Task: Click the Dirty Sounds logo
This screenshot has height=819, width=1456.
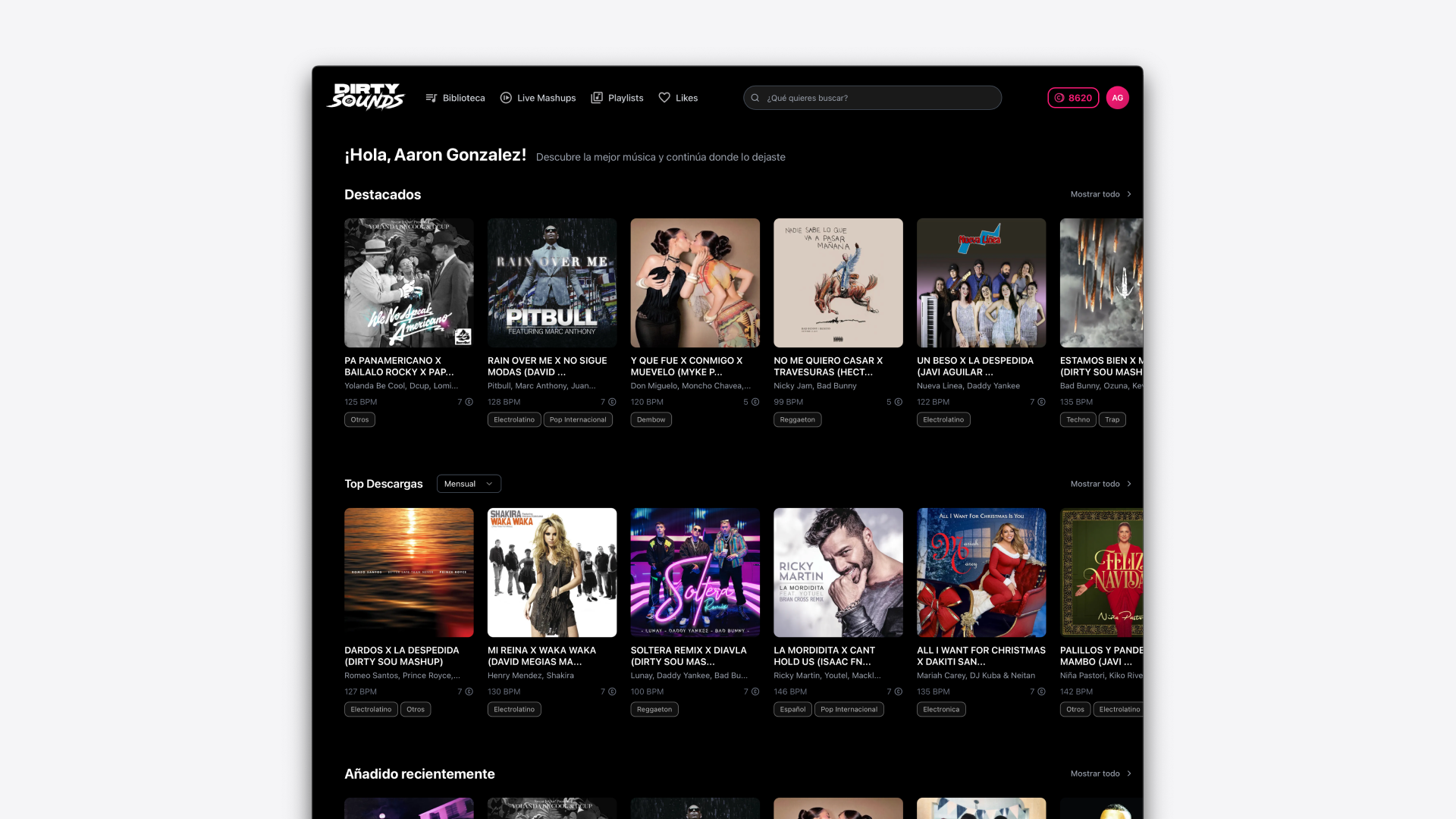Action: [366, 97]
